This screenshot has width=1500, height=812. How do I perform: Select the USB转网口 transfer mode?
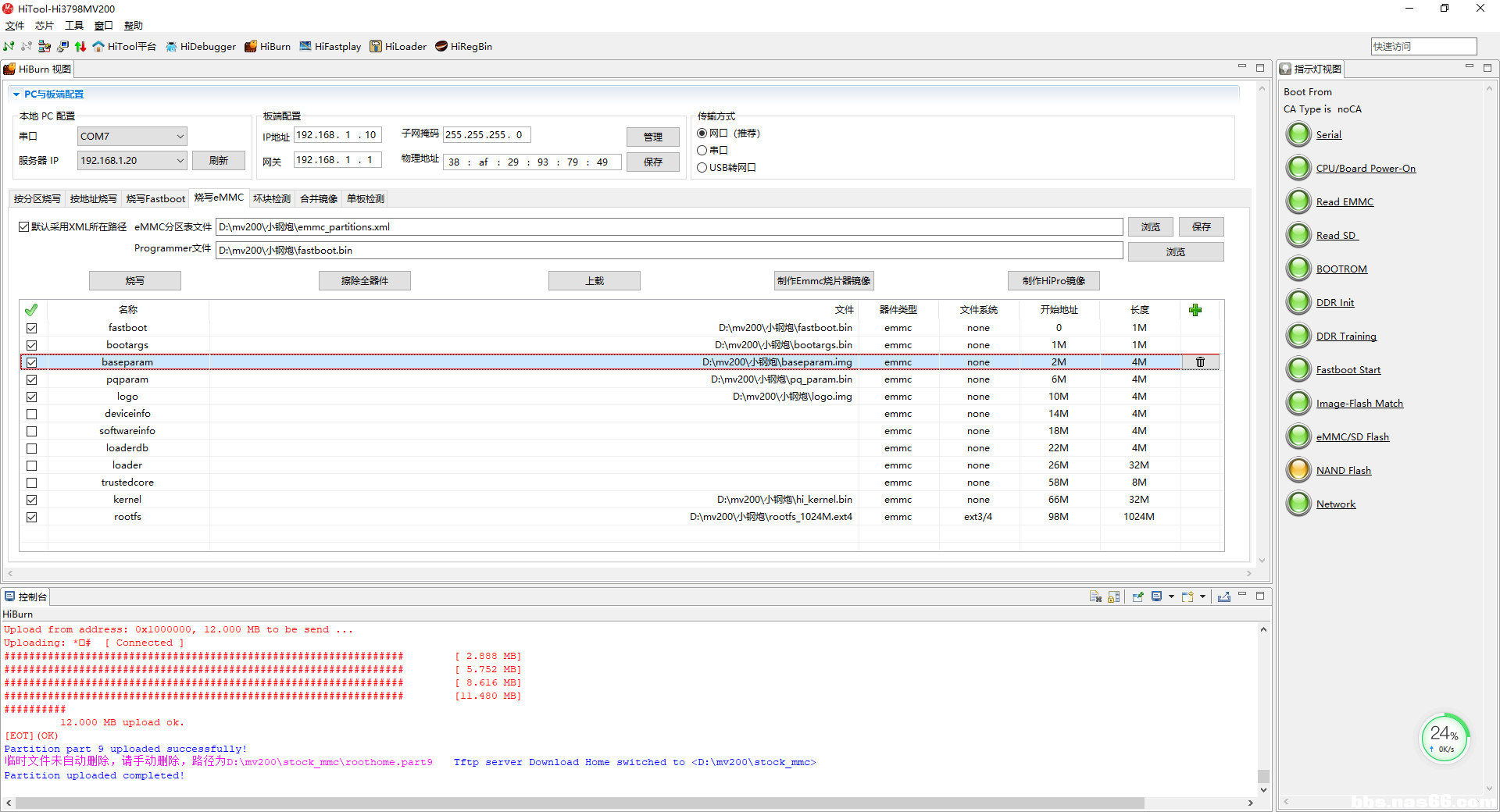coord(702,168)
